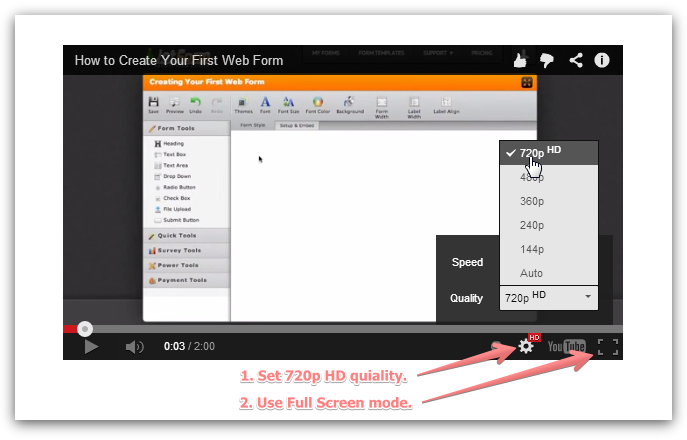Click the video progress bar handle
The width and height of the screenshot is (687, 440).
(85, 328)
